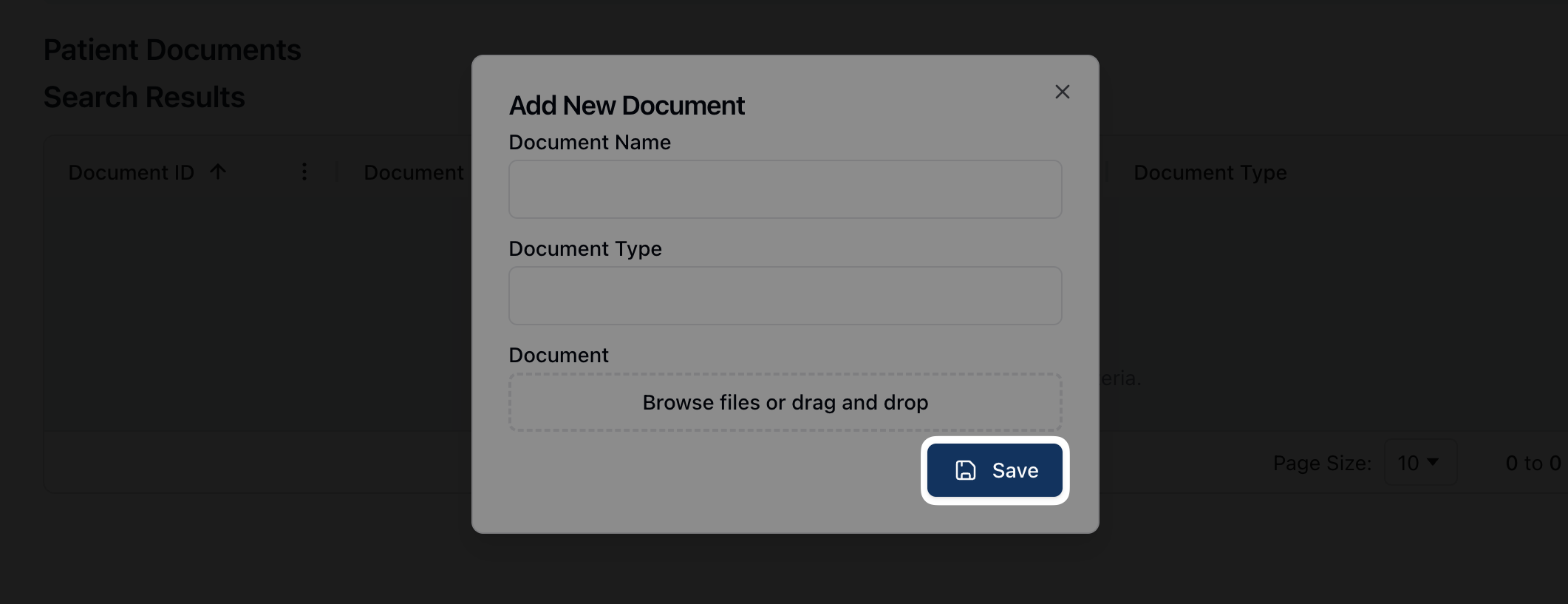
Task: Click the Document ID column header text
Action: point(131,172)
